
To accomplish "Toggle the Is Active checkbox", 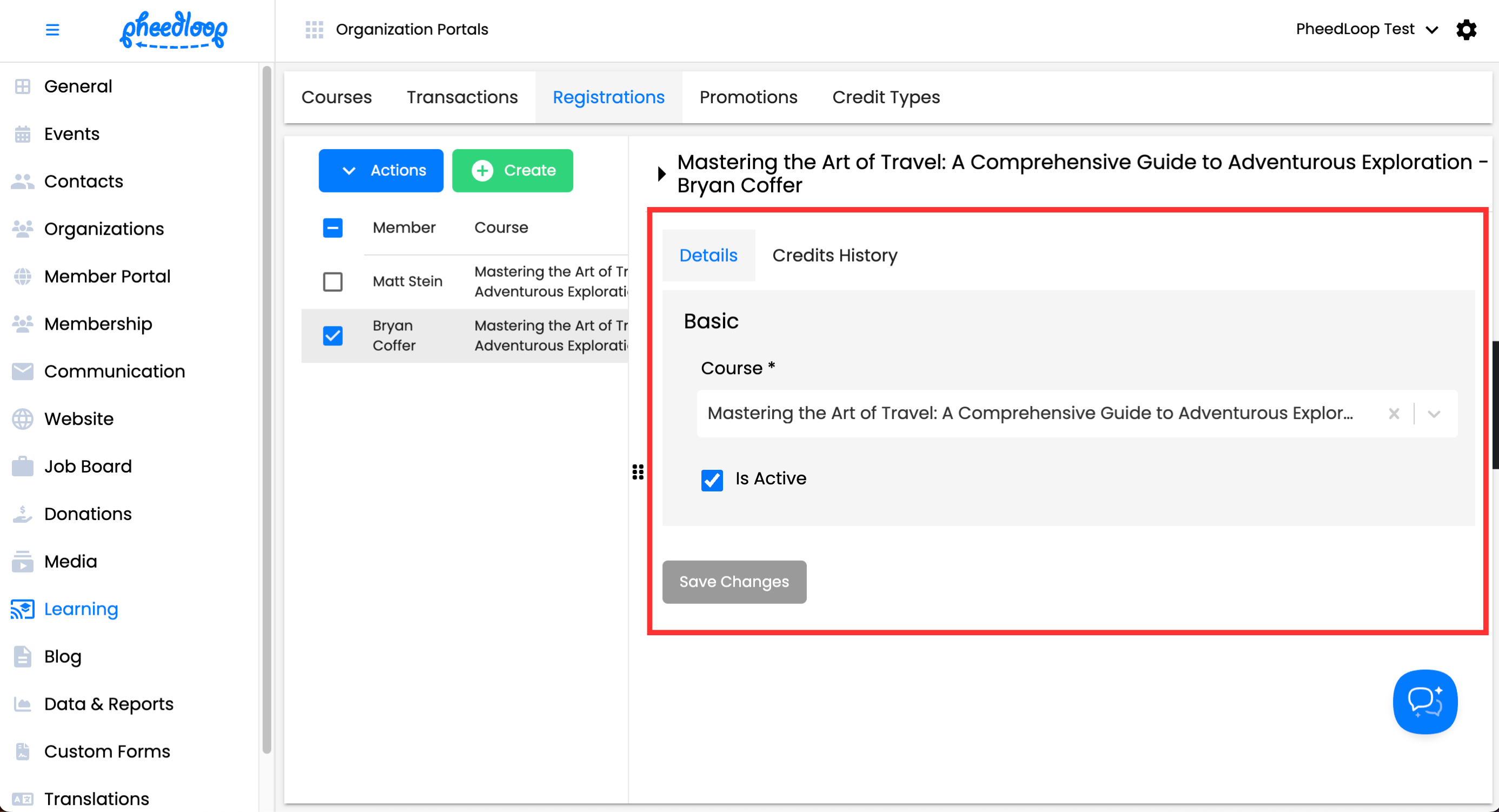I will point(712,480).
